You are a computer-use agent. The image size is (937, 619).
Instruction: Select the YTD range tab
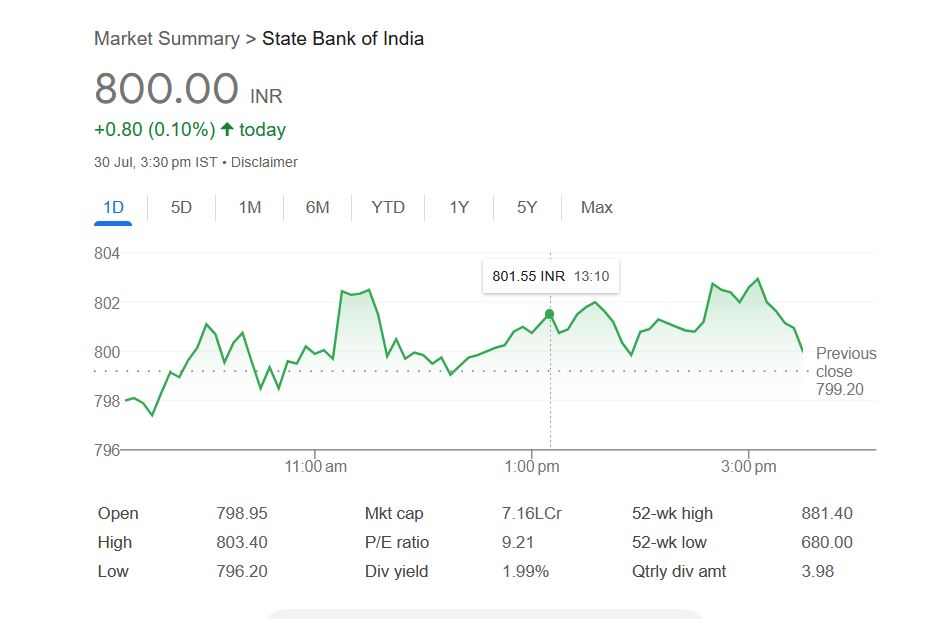(388, 207)
